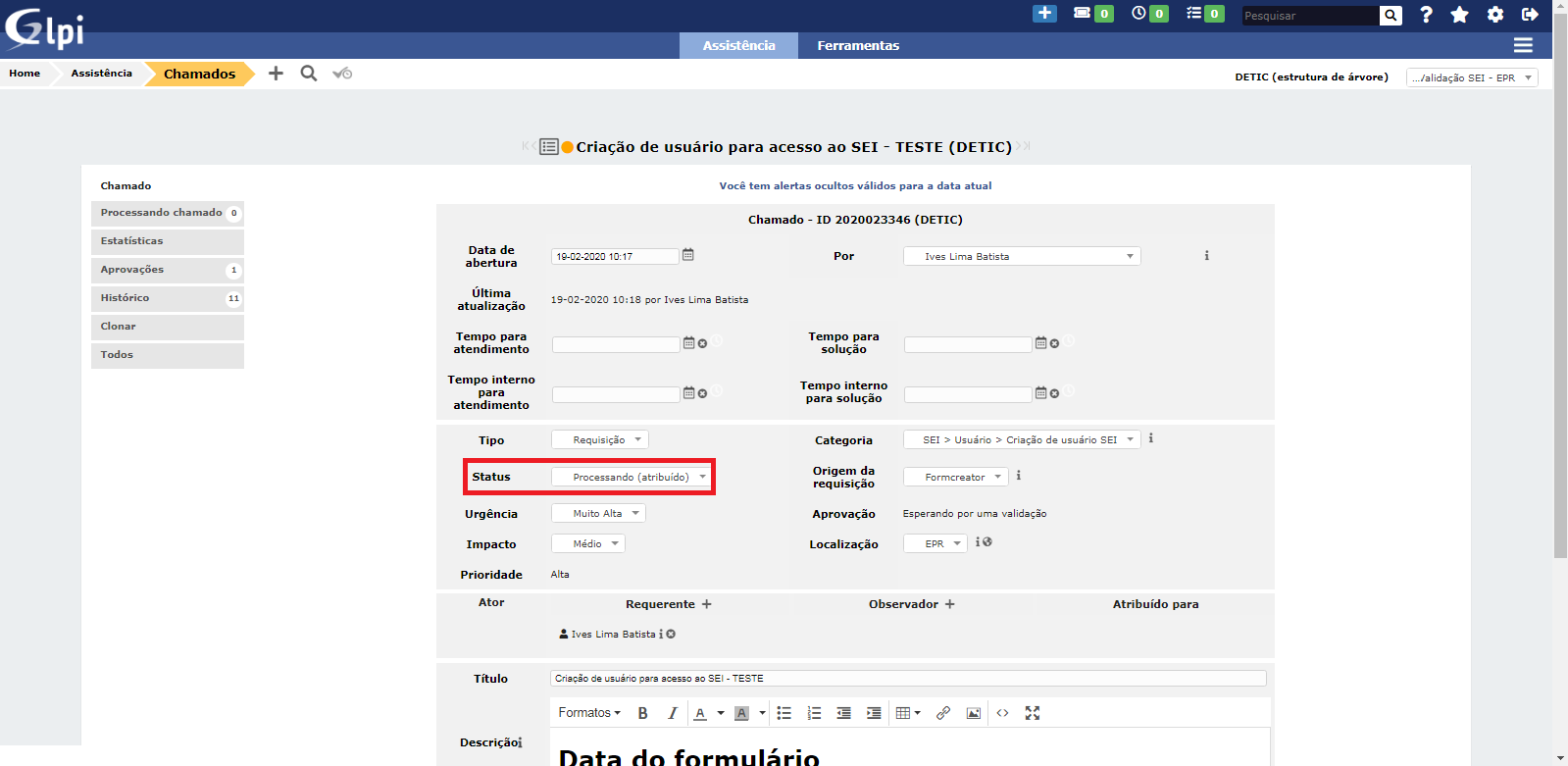The height and width of the screenshot is (766, 1568).
Task: Open ticket search via breadcrumb magnifier
Action: (x=309, y=74)
